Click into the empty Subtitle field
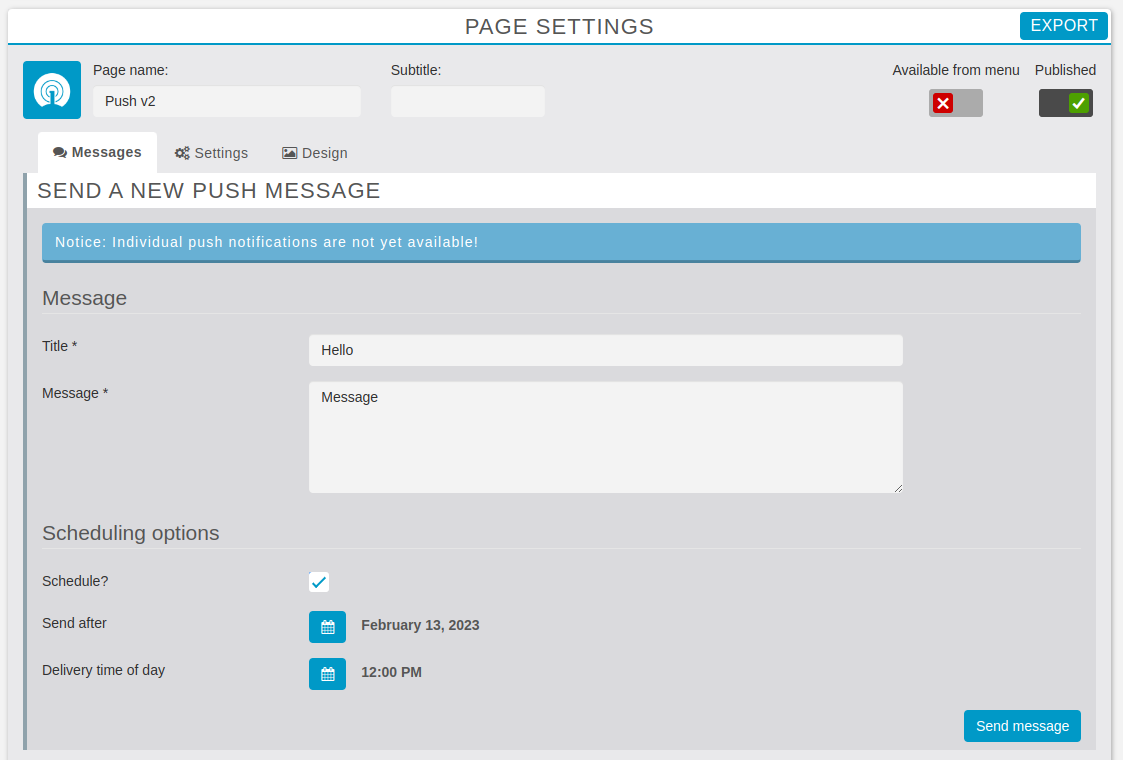This screenshot has height=760, width=1123. click(x=467, y=101)
